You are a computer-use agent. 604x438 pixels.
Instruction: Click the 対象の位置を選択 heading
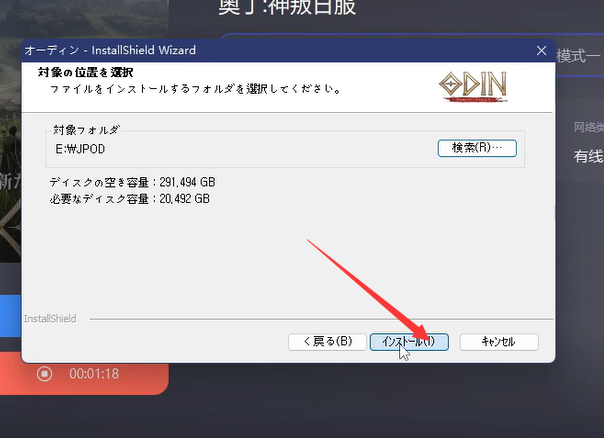click(86, 72)
